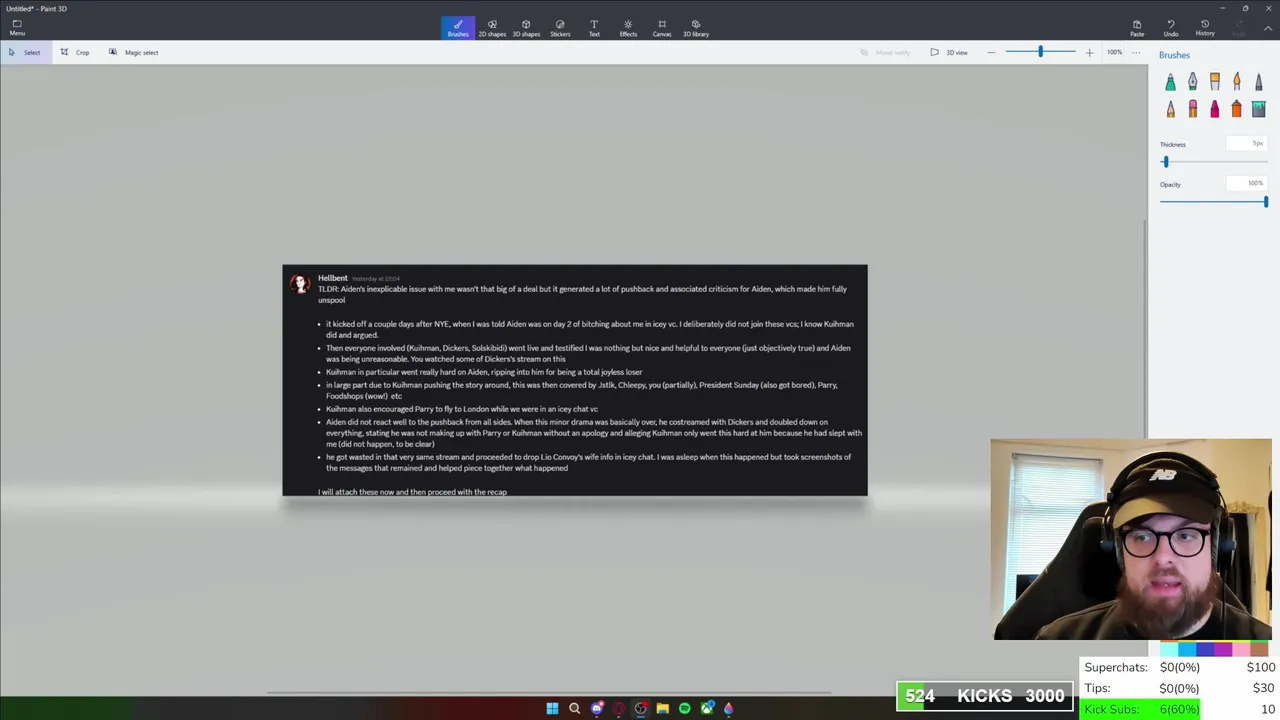Click the horizontal canvas scrollbar
1280x720 pixels.
pos(548,691)
